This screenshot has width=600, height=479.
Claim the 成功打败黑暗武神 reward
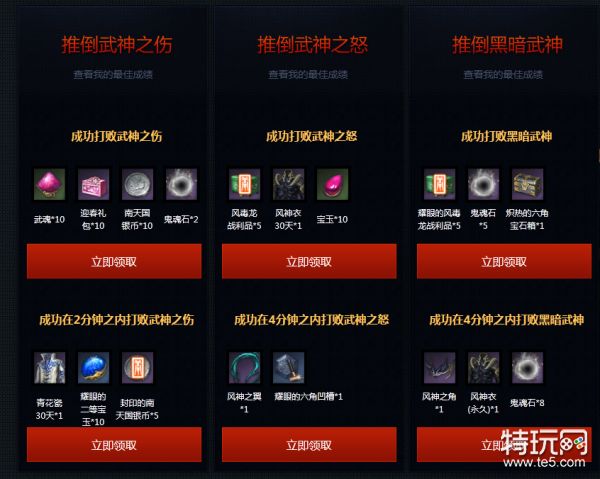504,261
